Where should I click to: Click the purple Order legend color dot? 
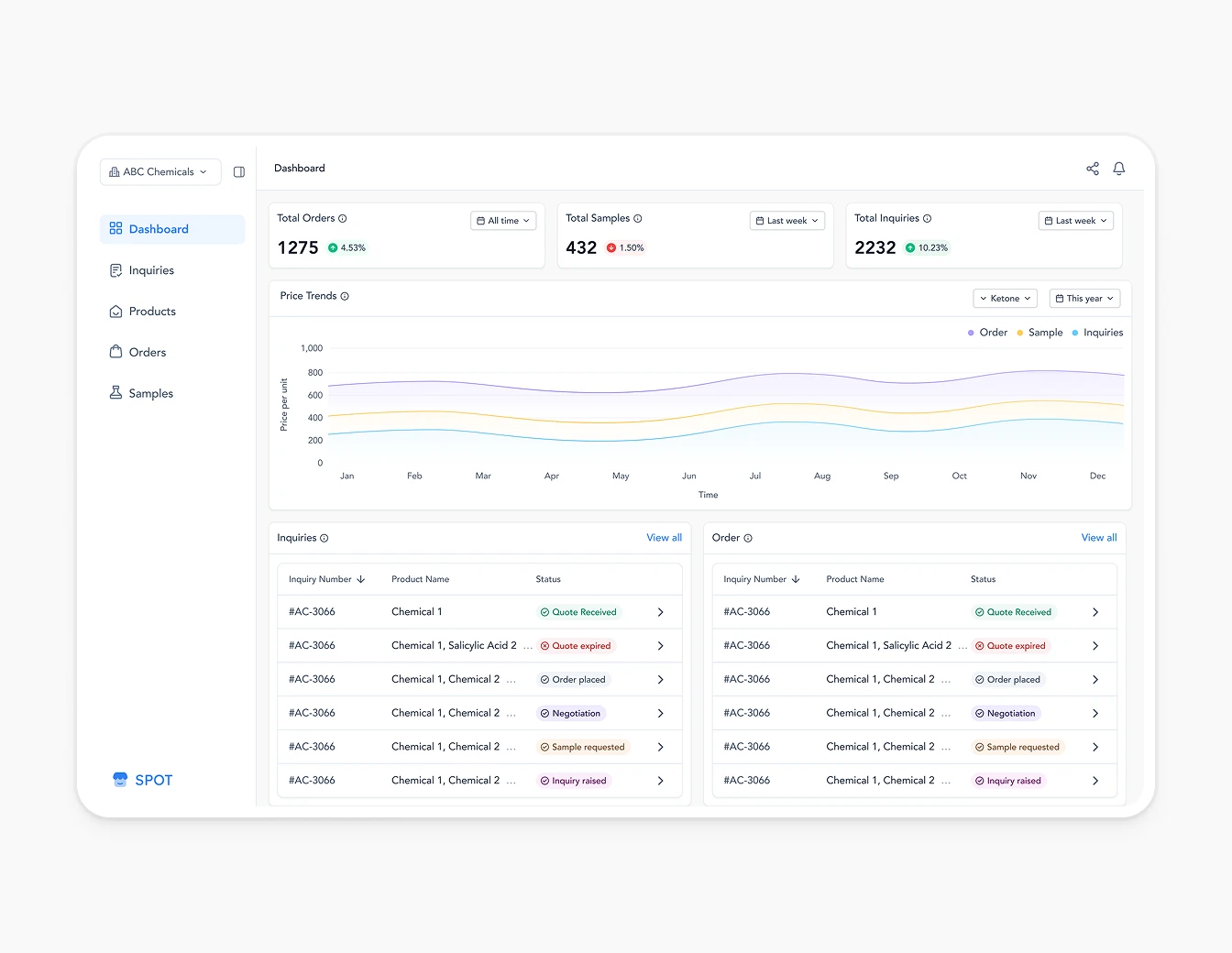970,332
